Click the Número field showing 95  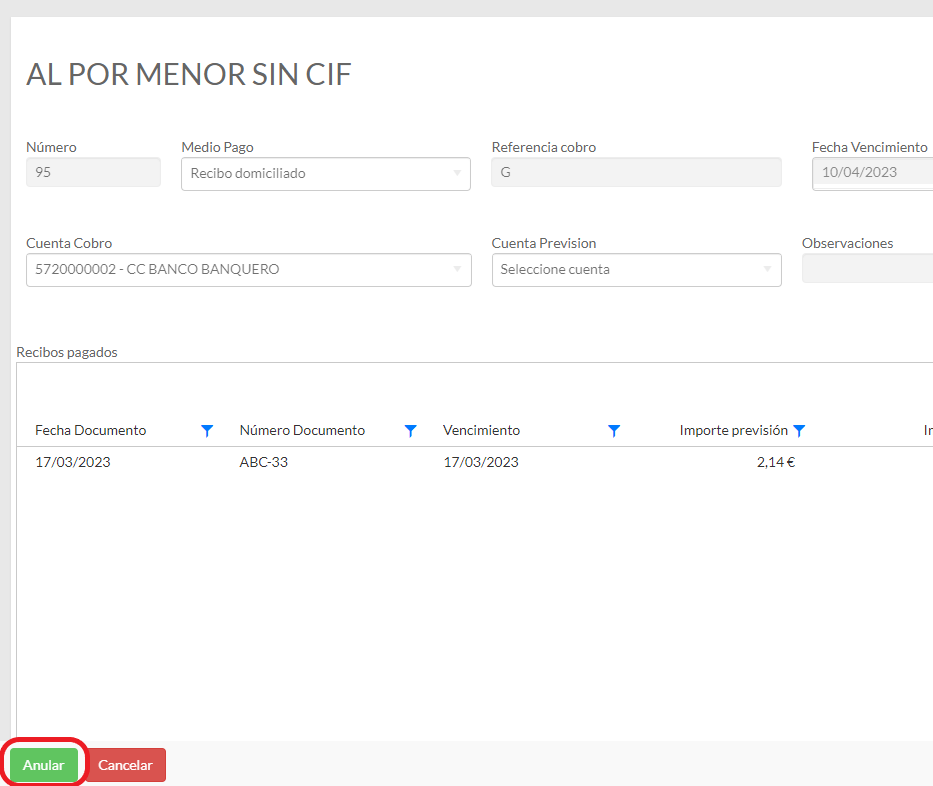93,172
